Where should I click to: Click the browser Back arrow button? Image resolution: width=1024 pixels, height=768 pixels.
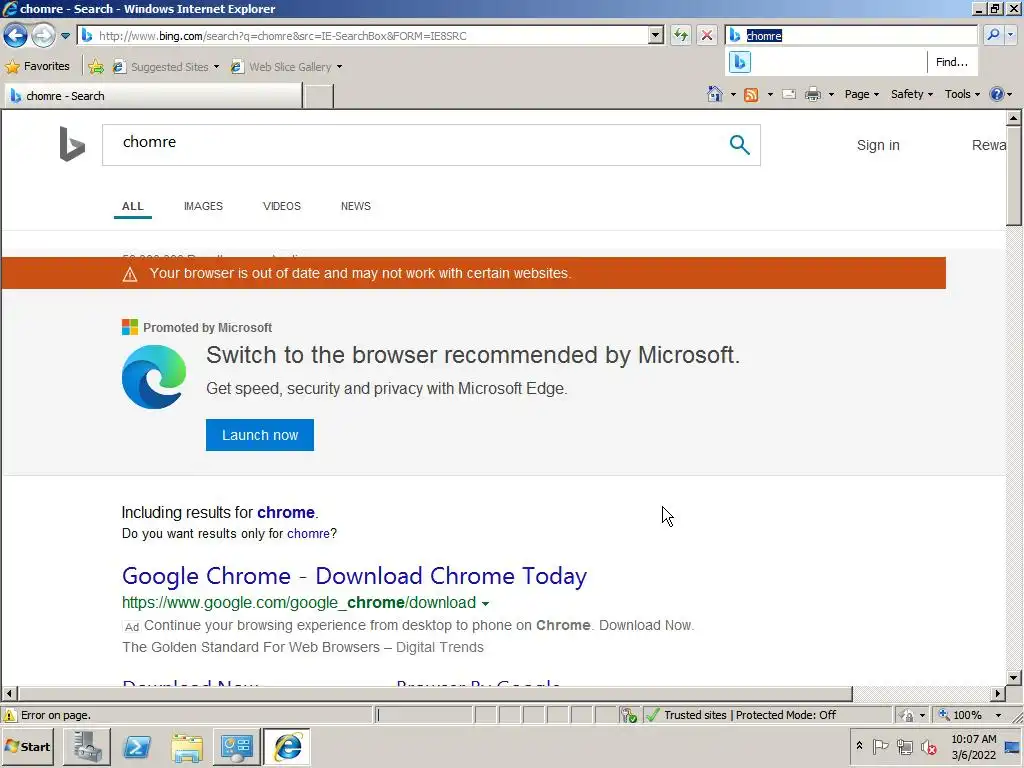(x=16, y=35)
